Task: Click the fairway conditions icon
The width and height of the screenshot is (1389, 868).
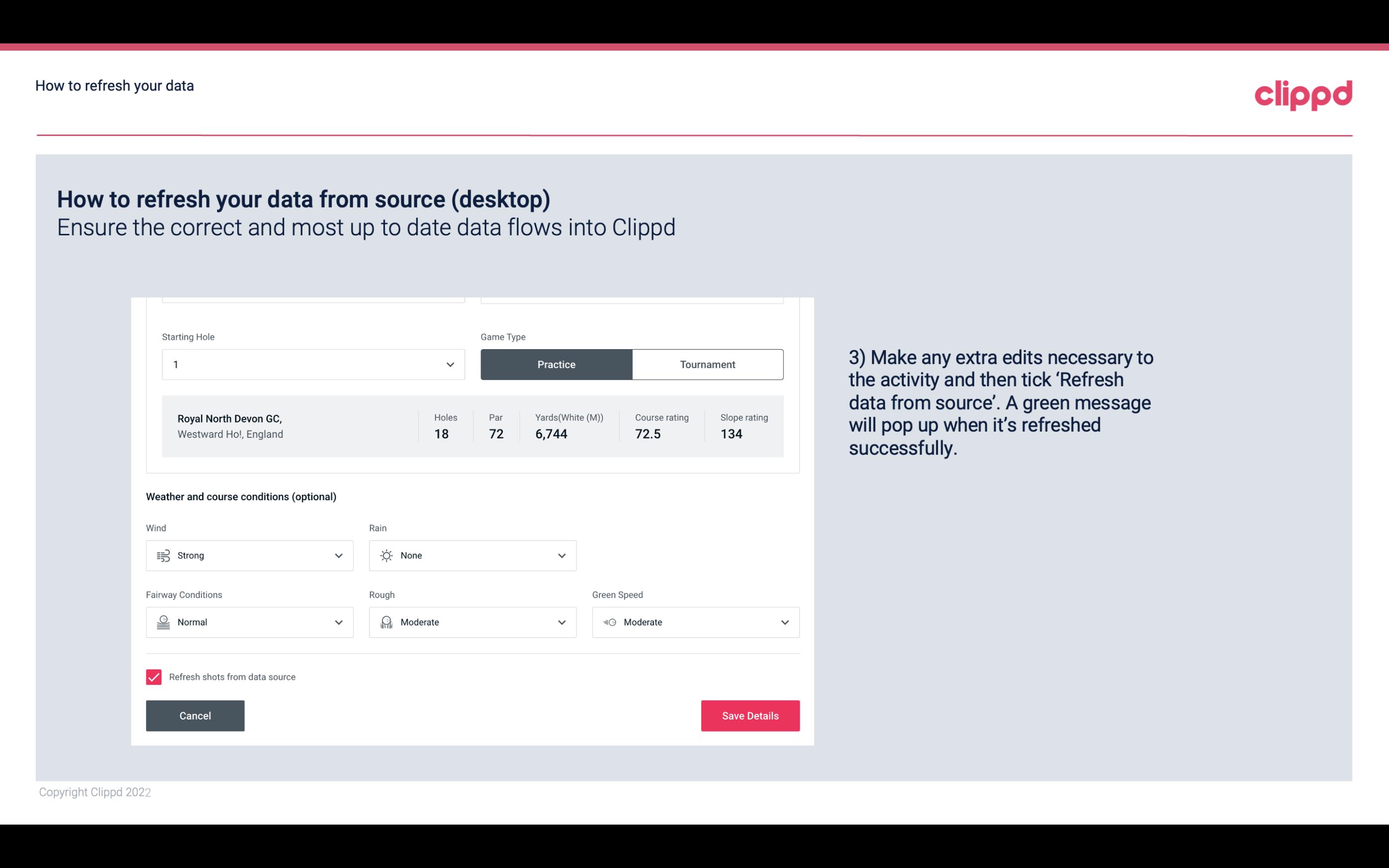Action: tap(162, 622)
